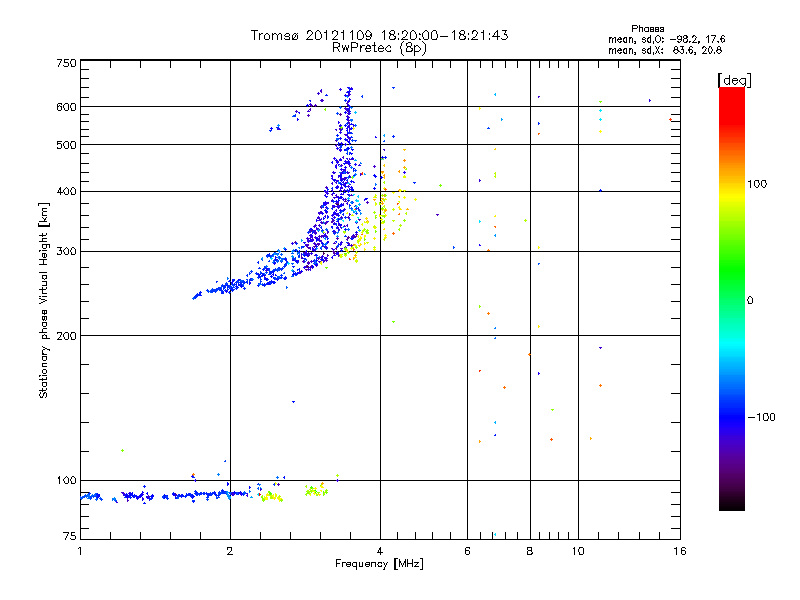800x600 pixels.
Task: Click the black bottom of the color bar
Action: [732, 503]
